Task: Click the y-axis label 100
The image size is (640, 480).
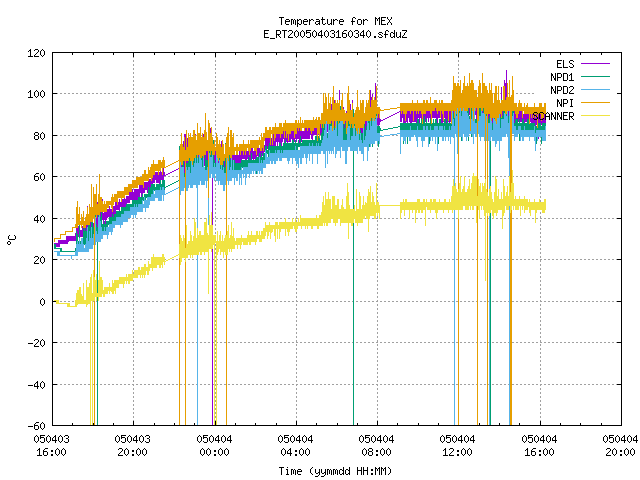Action: 36,94
